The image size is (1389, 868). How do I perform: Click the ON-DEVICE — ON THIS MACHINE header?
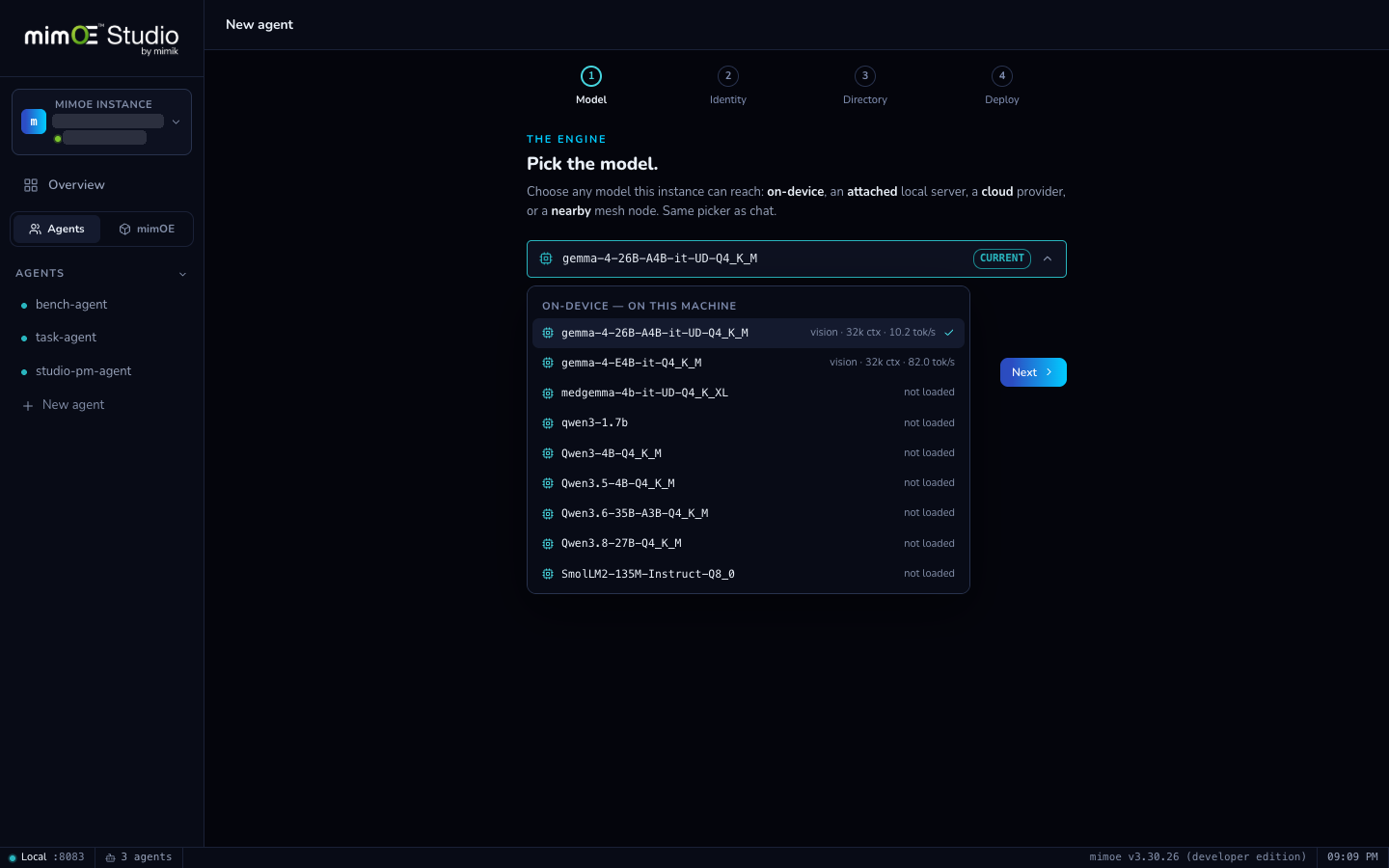[x=640, y=307]
